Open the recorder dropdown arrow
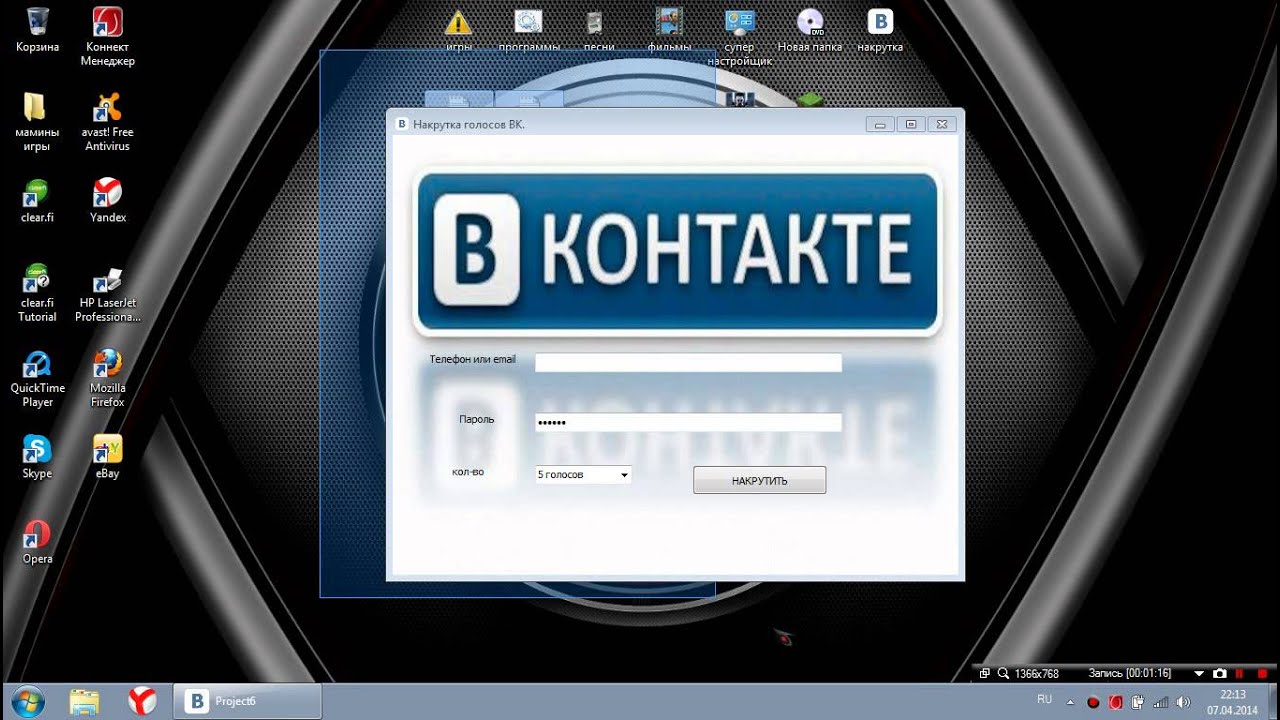 (1200, 674)
